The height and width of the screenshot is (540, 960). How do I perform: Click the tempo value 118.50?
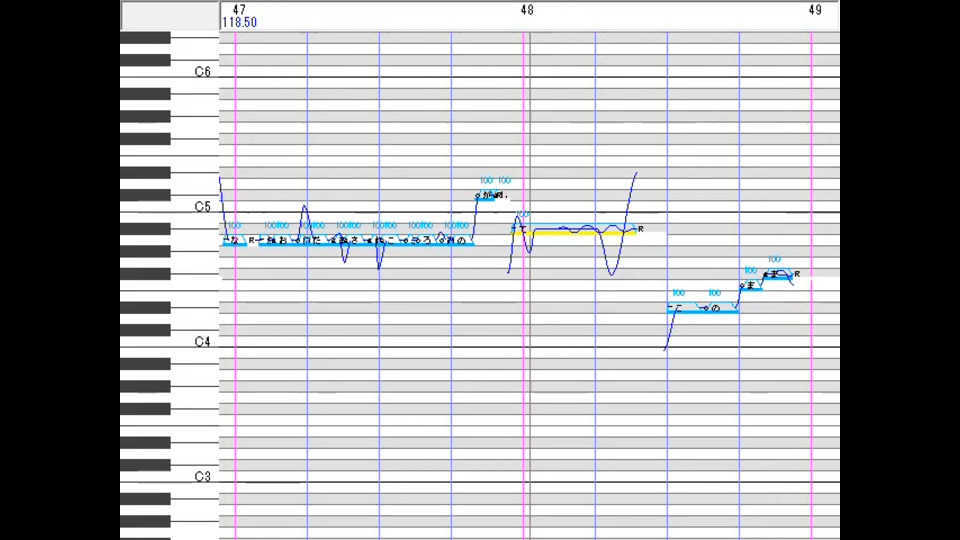(239, 22)
